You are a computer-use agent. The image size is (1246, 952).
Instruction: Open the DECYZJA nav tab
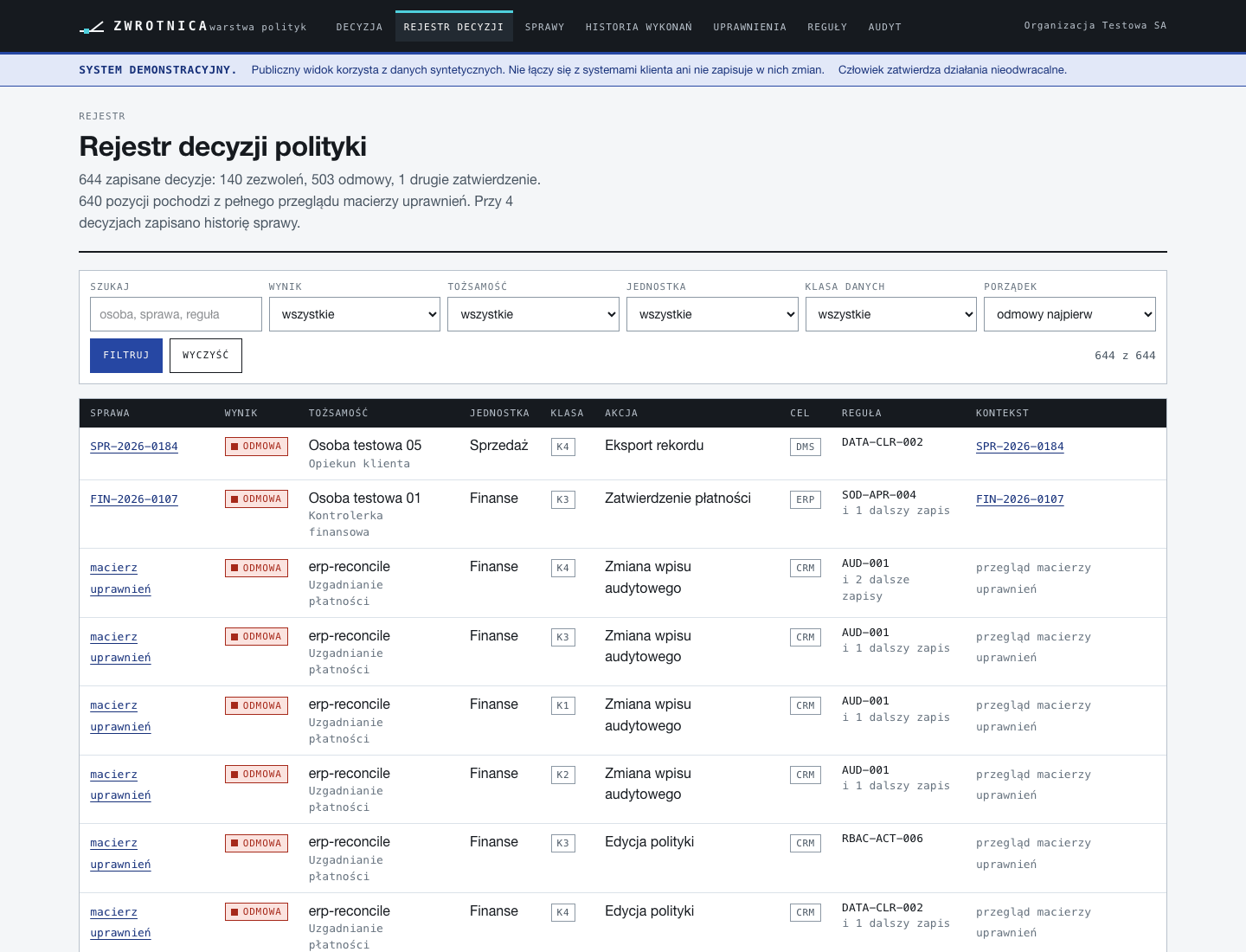359,27
